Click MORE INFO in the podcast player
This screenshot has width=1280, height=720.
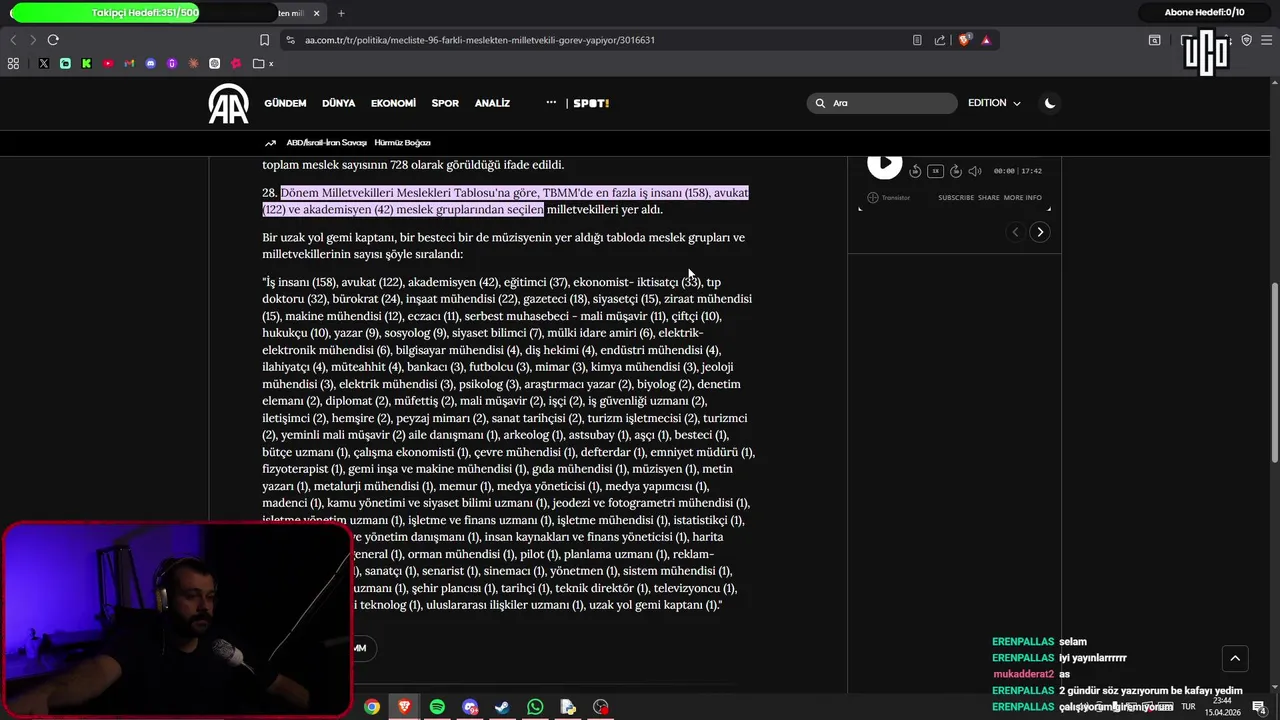coord(1023,197)
